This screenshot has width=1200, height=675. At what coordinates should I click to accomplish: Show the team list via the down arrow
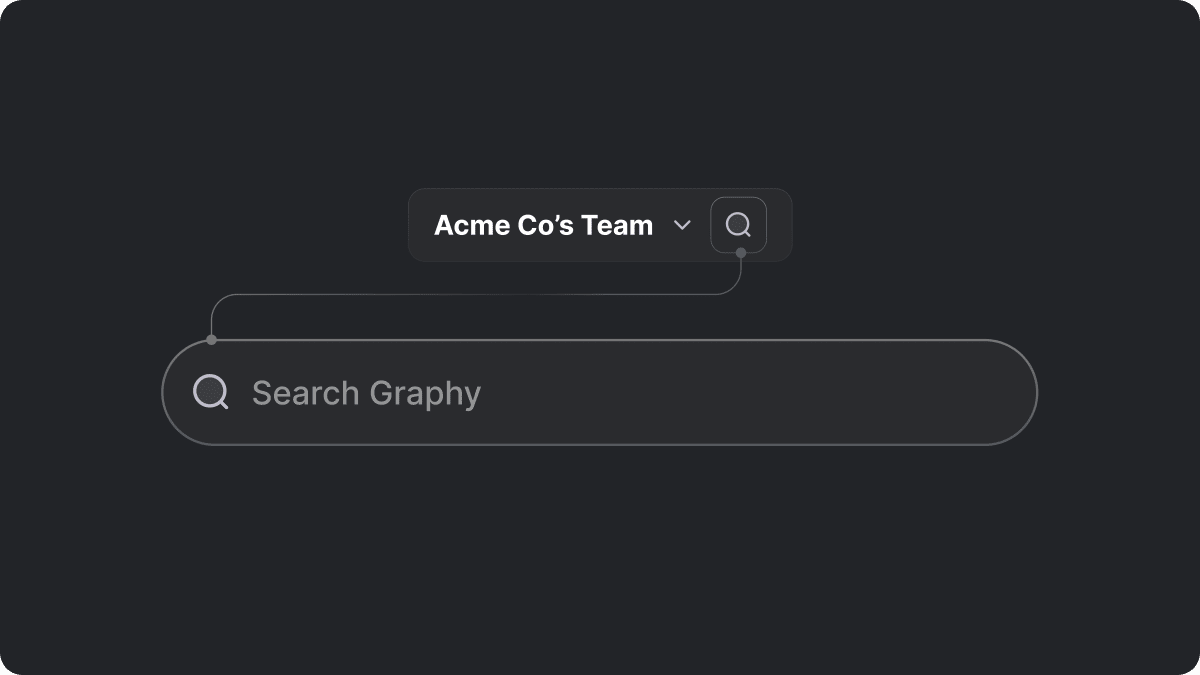click(x=682, y=225)
